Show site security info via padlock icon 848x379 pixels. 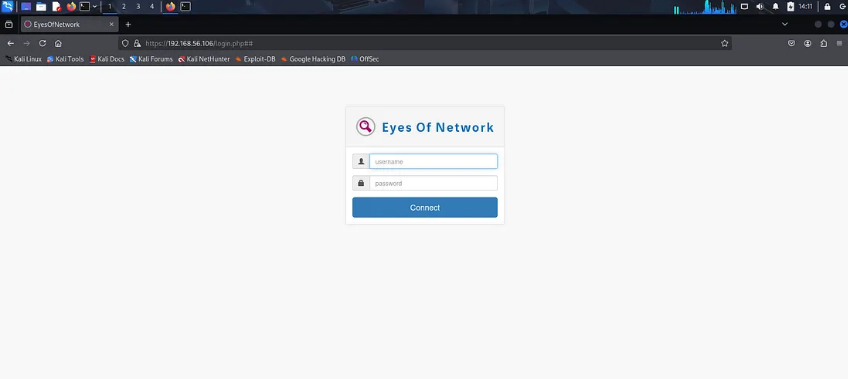tap(137, 43)
